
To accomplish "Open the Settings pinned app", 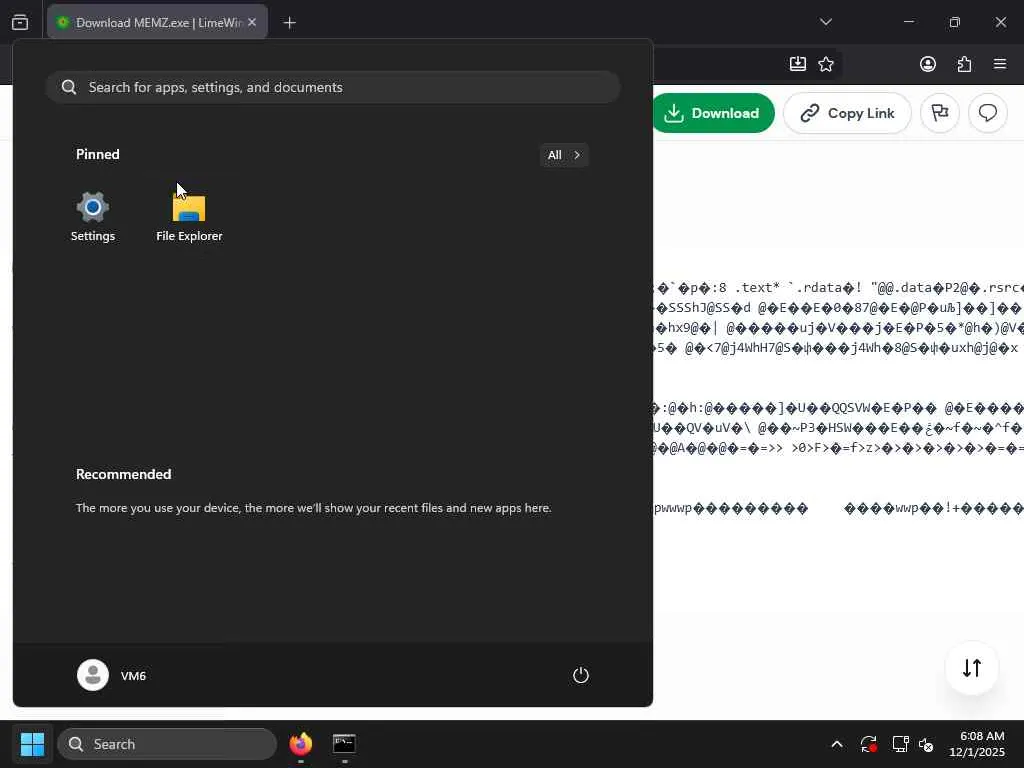I will (x=92, y=217).
